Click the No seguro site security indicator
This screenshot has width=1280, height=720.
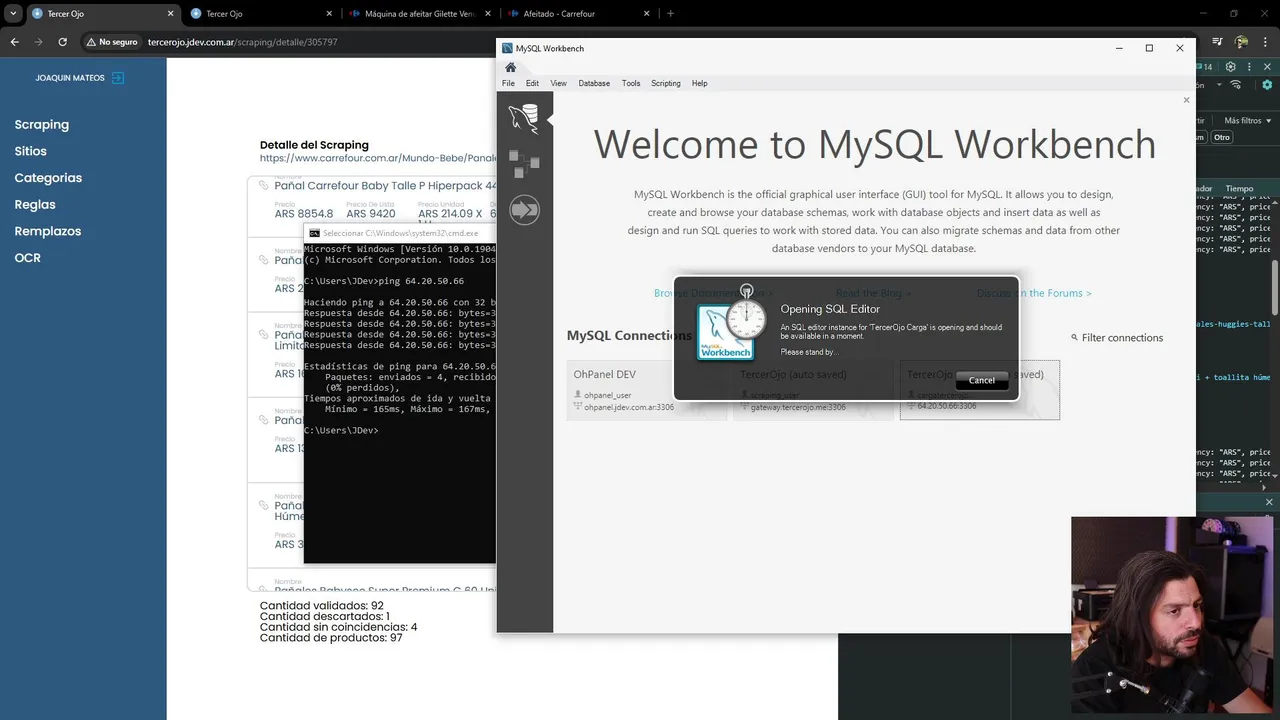click(x=112, y=42)
